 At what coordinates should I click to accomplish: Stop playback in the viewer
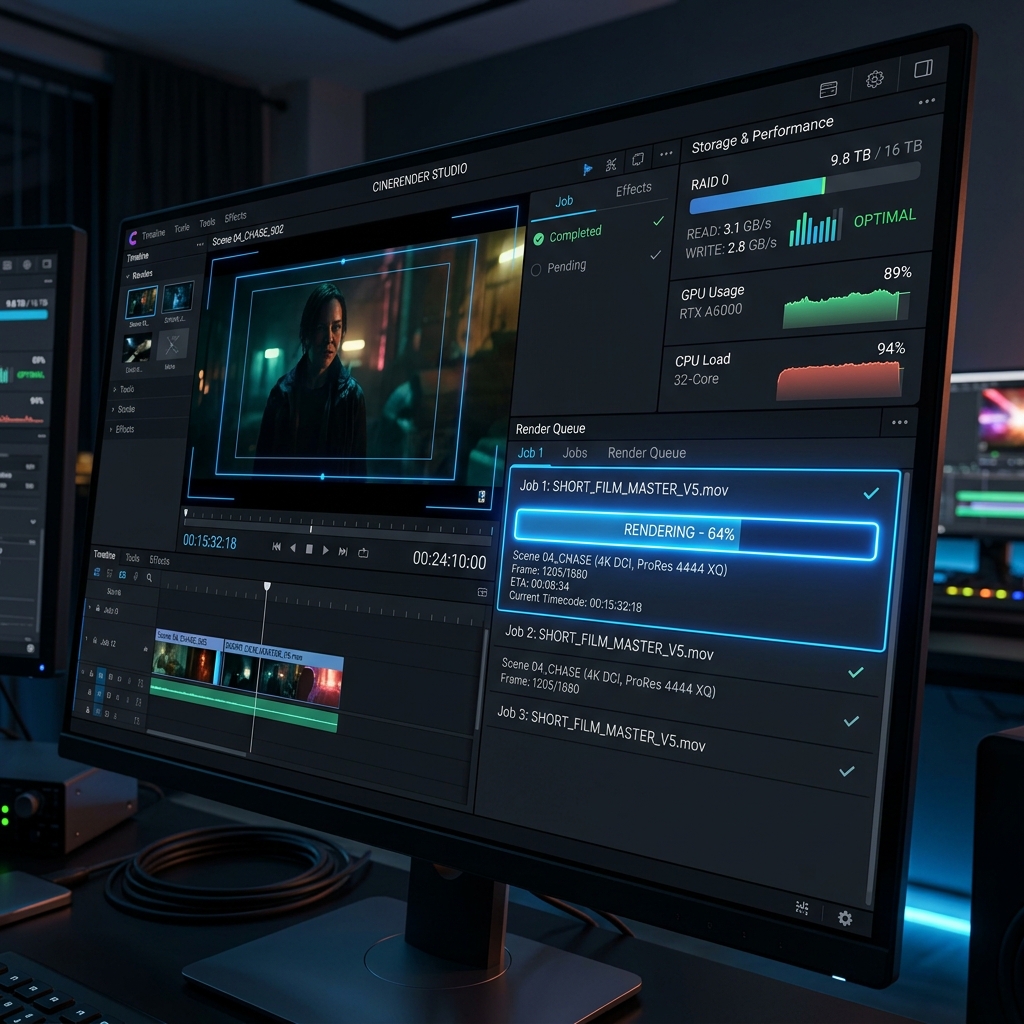click(x=310, y=549)
